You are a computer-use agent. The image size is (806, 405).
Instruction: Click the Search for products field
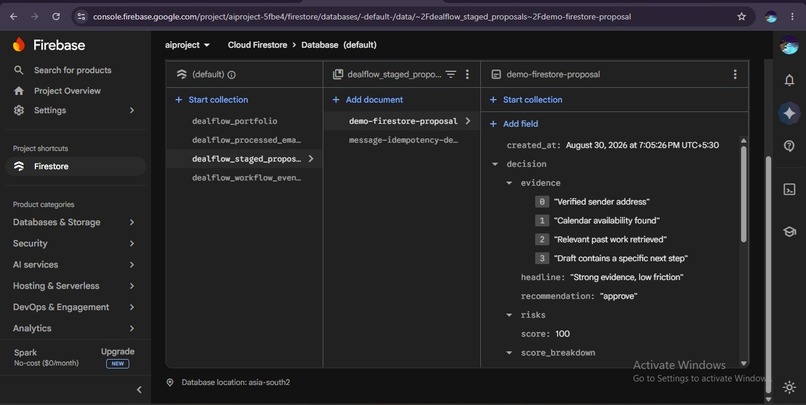72,70
